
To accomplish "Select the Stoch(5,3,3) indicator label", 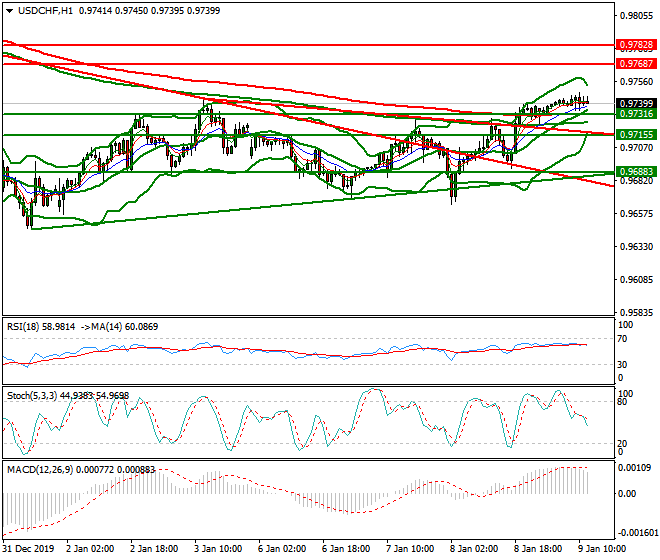I will (x=32, y=396).
